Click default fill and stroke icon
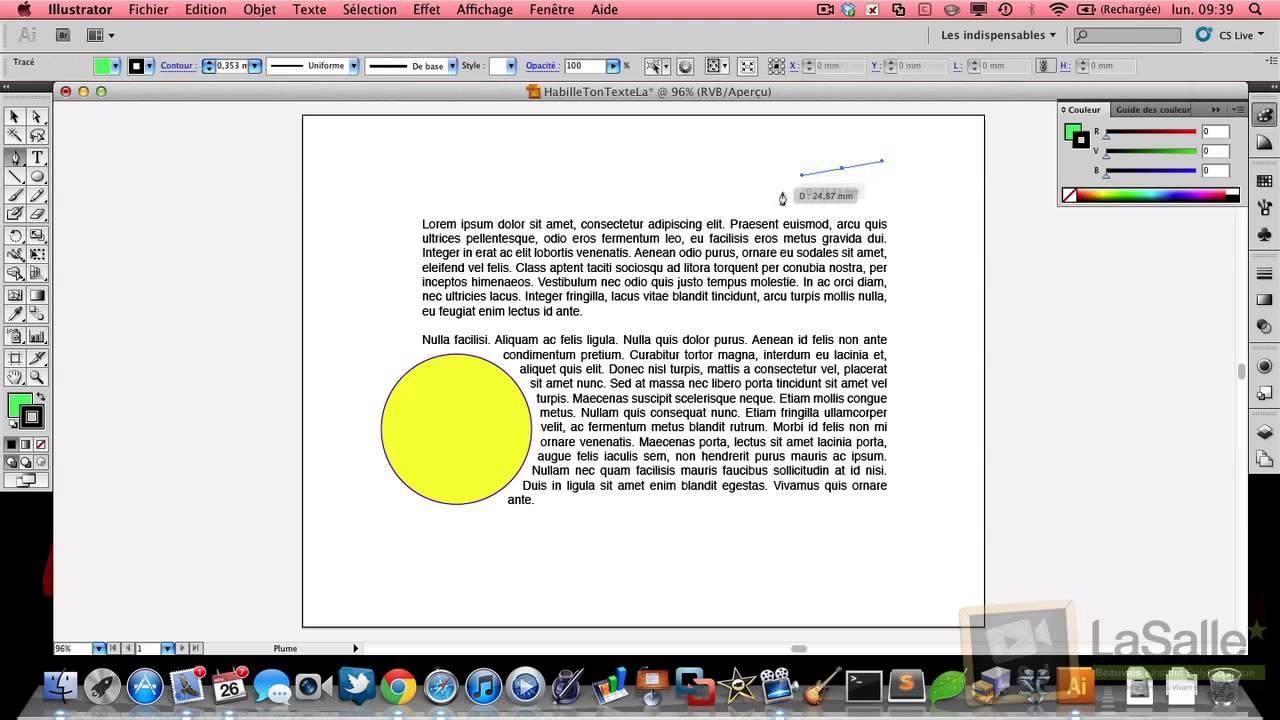The width and height of the screenshot is (1280, 720). pos(13,424)
